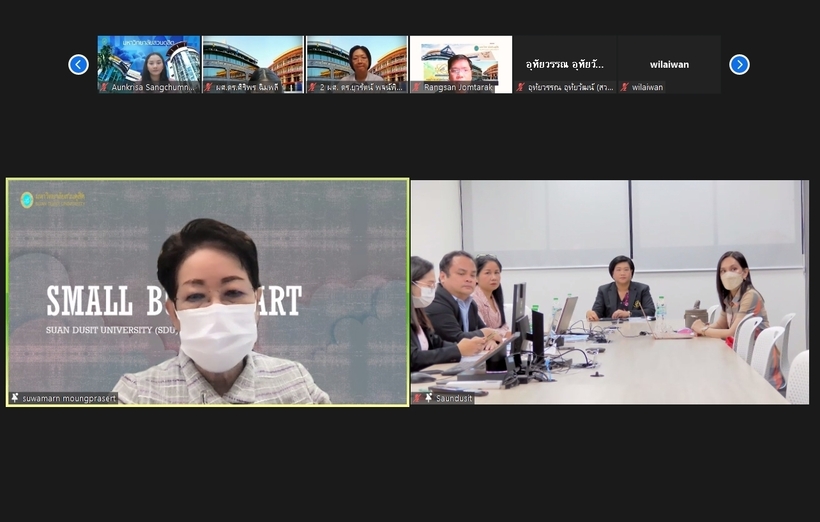820x522 pixels.
Task: Select the tile showing large Thai participant name
Action: [565, 64]
